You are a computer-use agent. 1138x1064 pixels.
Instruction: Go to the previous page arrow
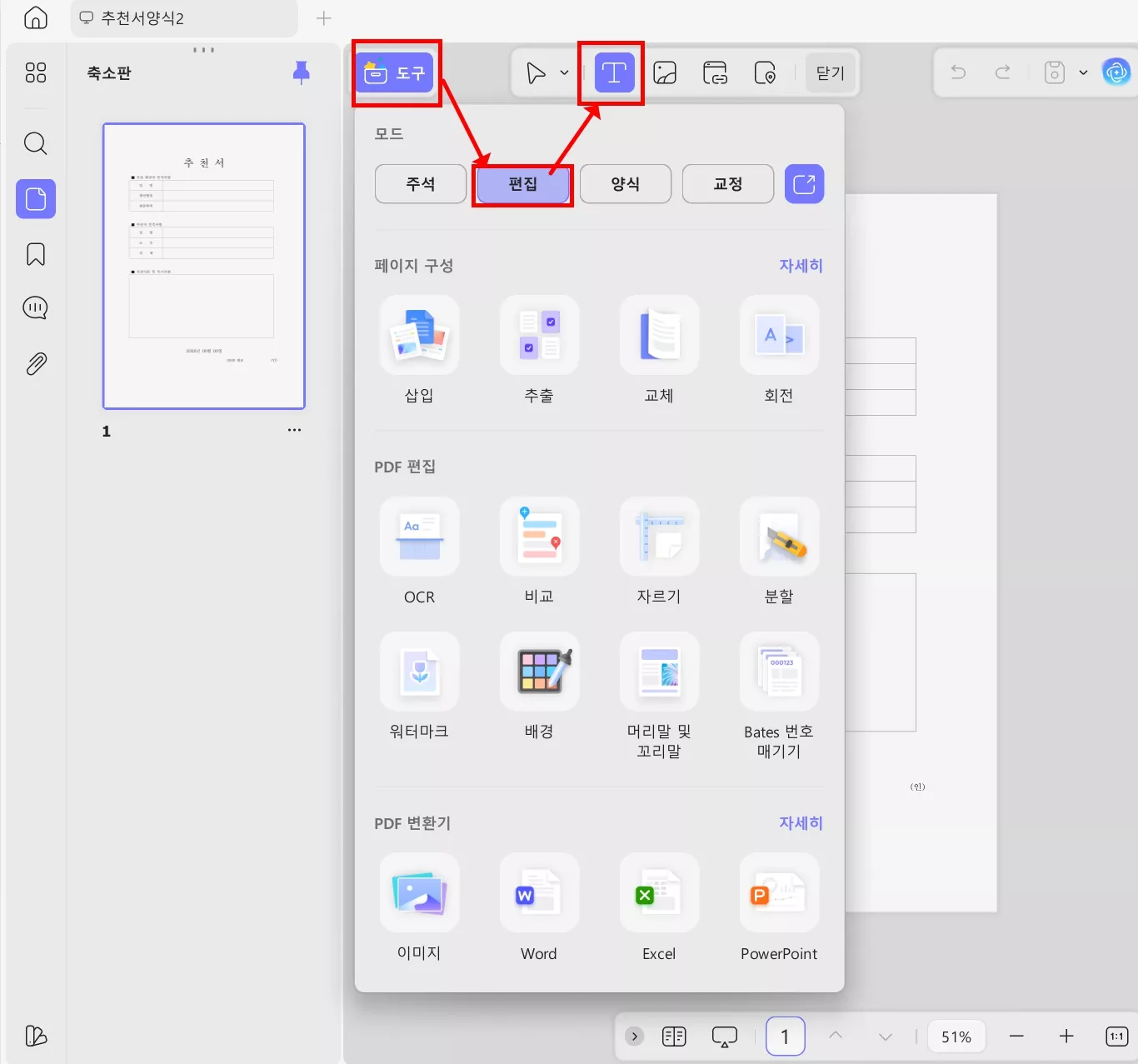pos(836,1036)
